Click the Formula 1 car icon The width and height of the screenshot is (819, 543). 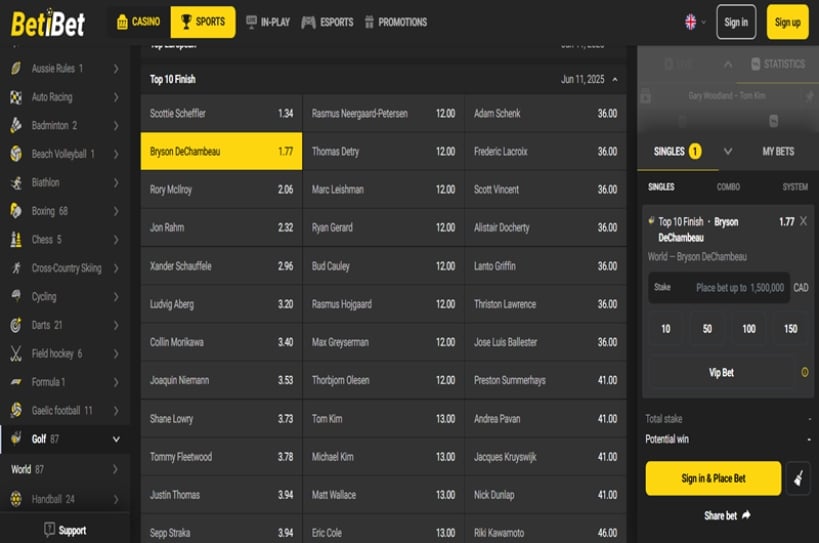pyautogui.click(x=16, y=382)
